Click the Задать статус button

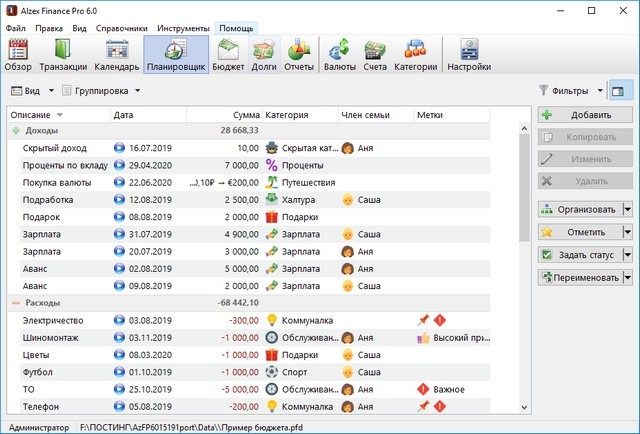(579, 255)
